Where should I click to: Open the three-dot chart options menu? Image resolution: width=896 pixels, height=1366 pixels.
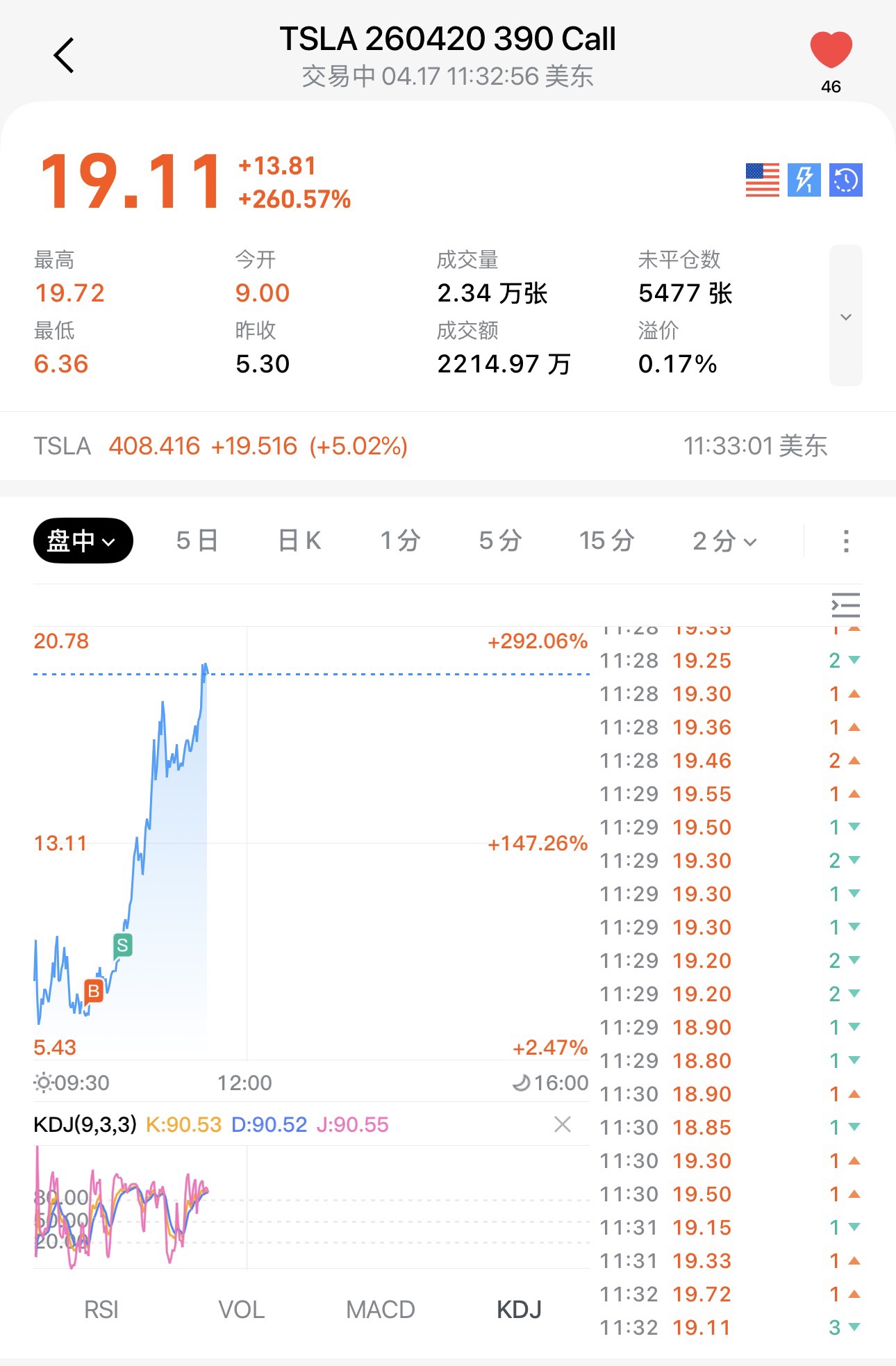845,541
